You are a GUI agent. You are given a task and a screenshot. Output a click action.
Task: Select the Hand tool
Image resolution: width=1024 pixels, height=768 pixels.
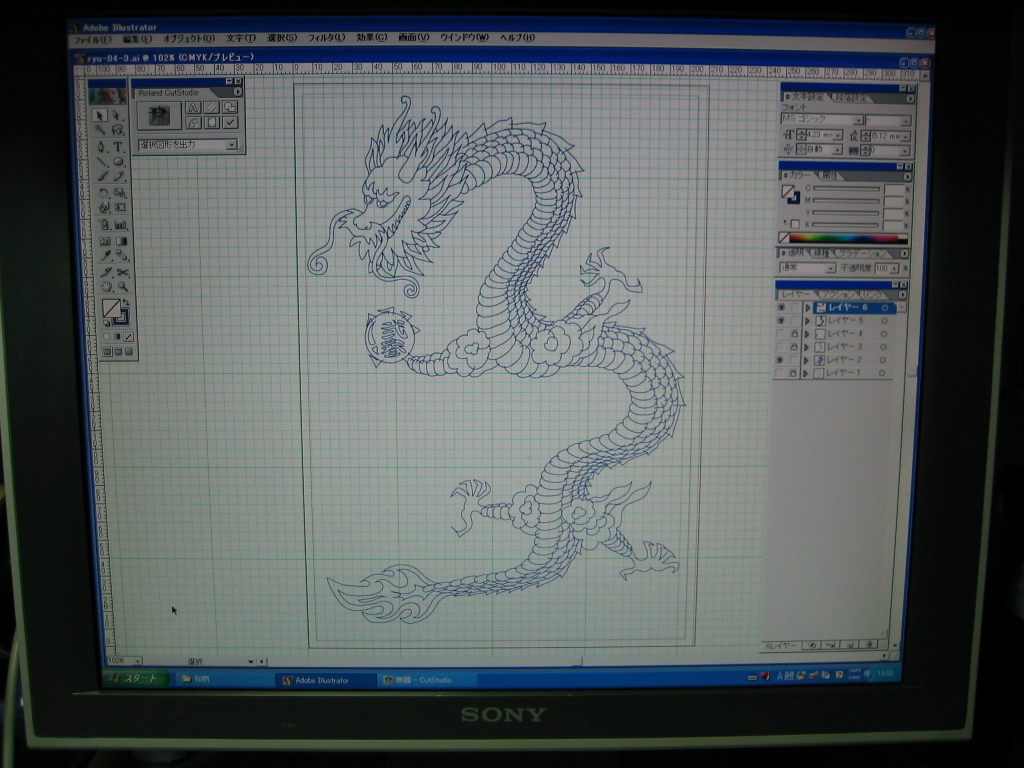tap(106, 287)
